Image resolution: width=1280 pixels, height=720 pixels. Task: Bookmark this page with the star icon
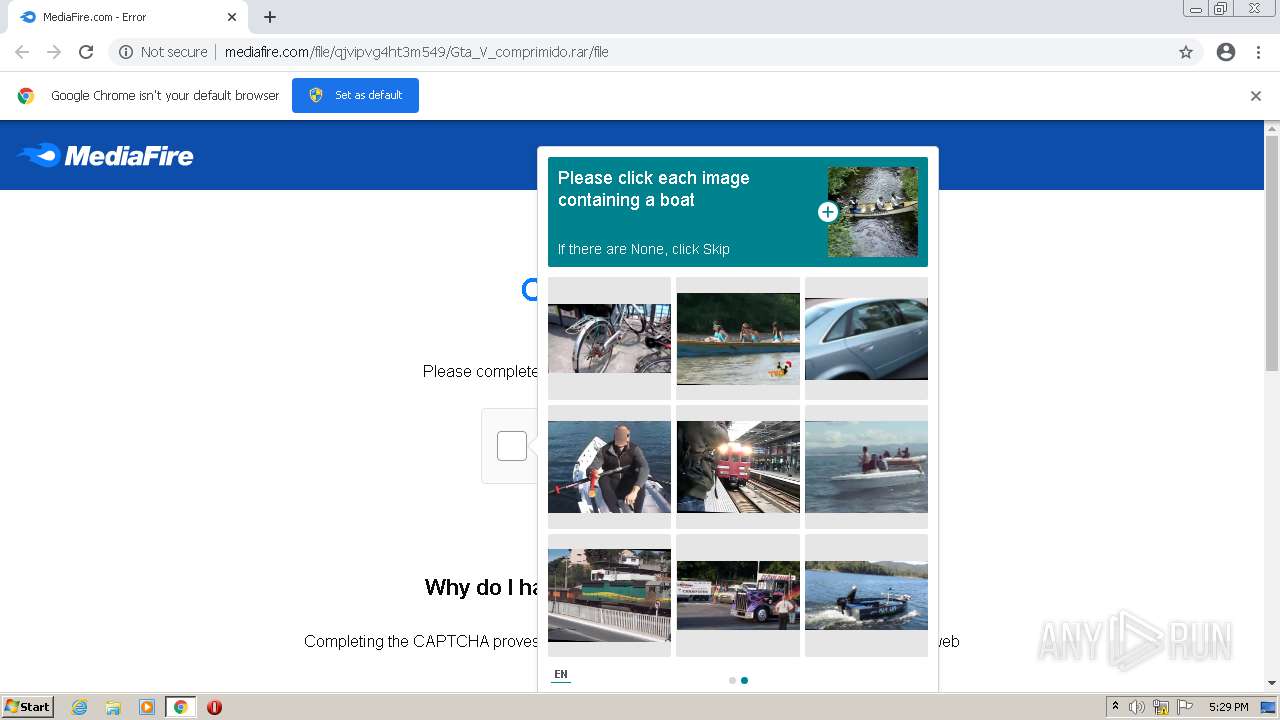pos(1186,52)
